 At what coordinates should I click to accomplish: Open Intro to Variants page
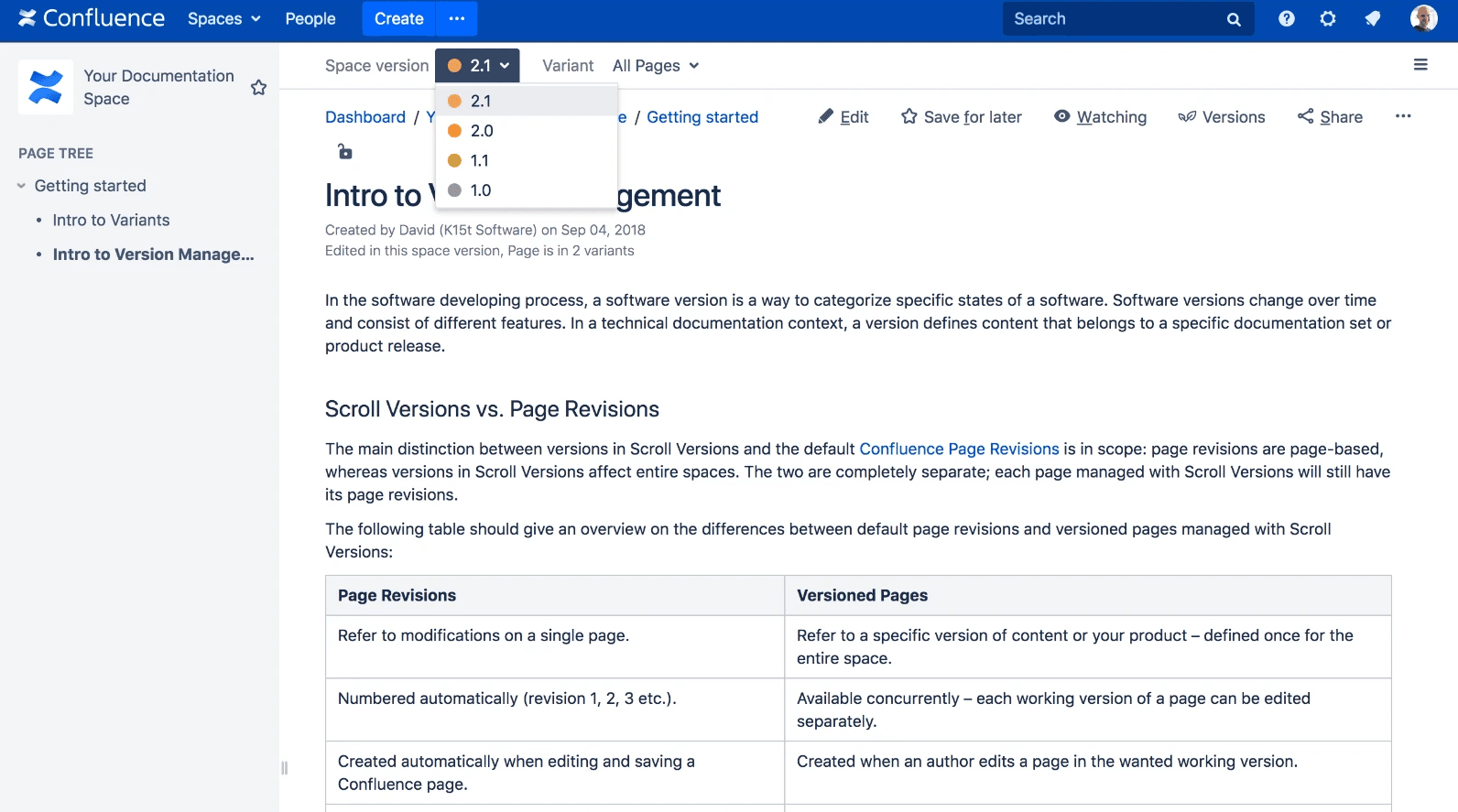(111, 220)
